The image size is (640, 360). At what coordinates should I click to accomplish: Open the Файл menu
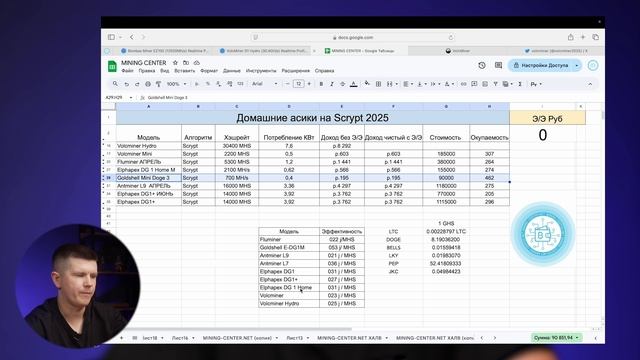(x=127, y=71)
